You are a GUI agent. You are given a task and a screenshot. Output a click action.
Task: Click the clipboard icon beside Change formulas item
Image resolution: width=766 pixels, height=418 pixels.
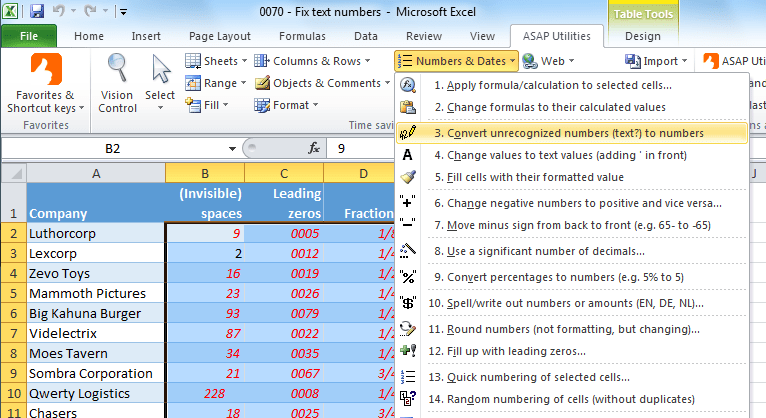click(x=408, y=107)
